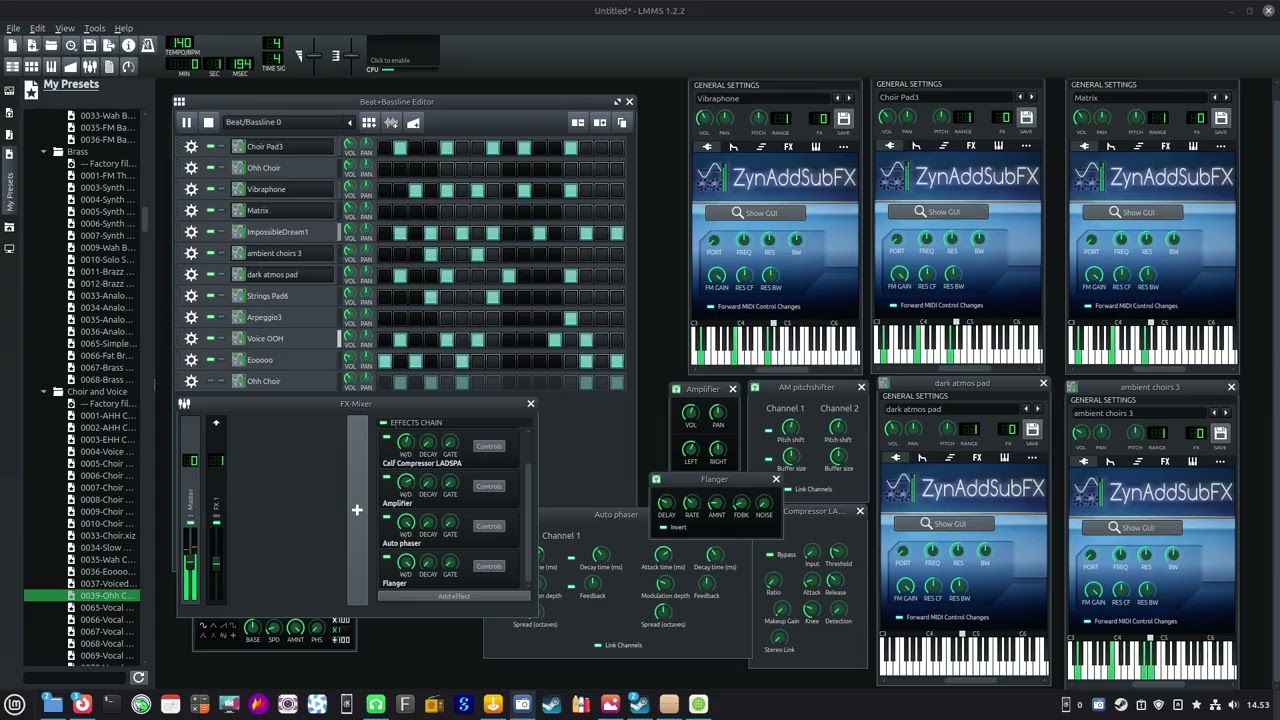
Task: Collapse the Brass folder in presets
Action: pos(44,152)
